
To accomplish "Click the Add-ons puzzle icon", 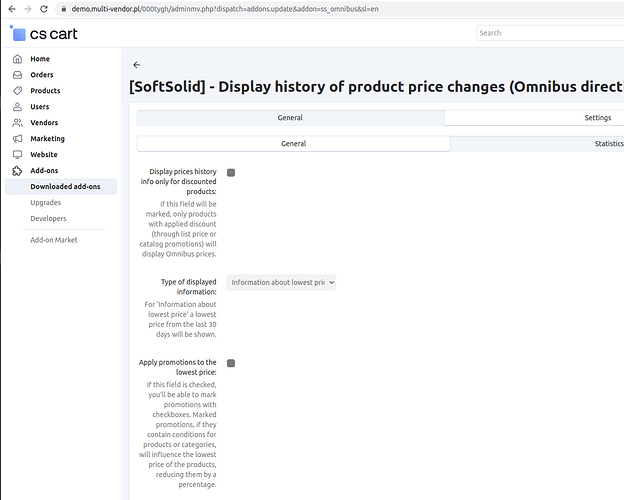I will (17, 171).
